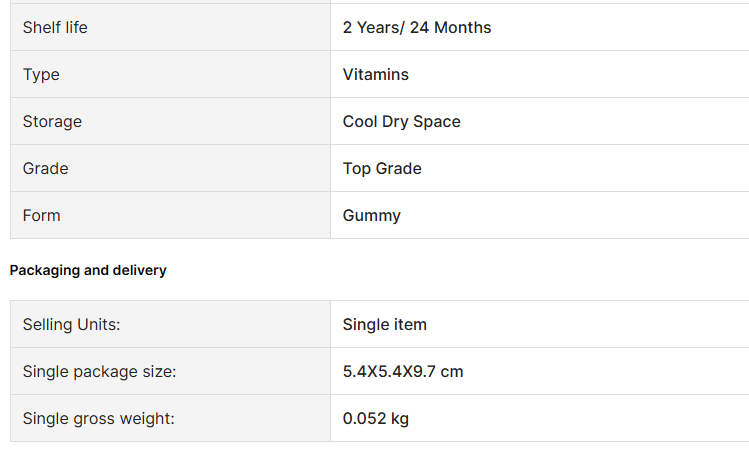Select the Cool Dry Space value

coord(401,122)
